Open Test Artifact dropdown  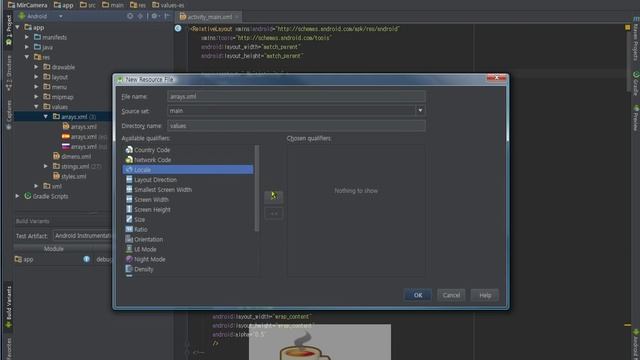(x=82, y=236)
